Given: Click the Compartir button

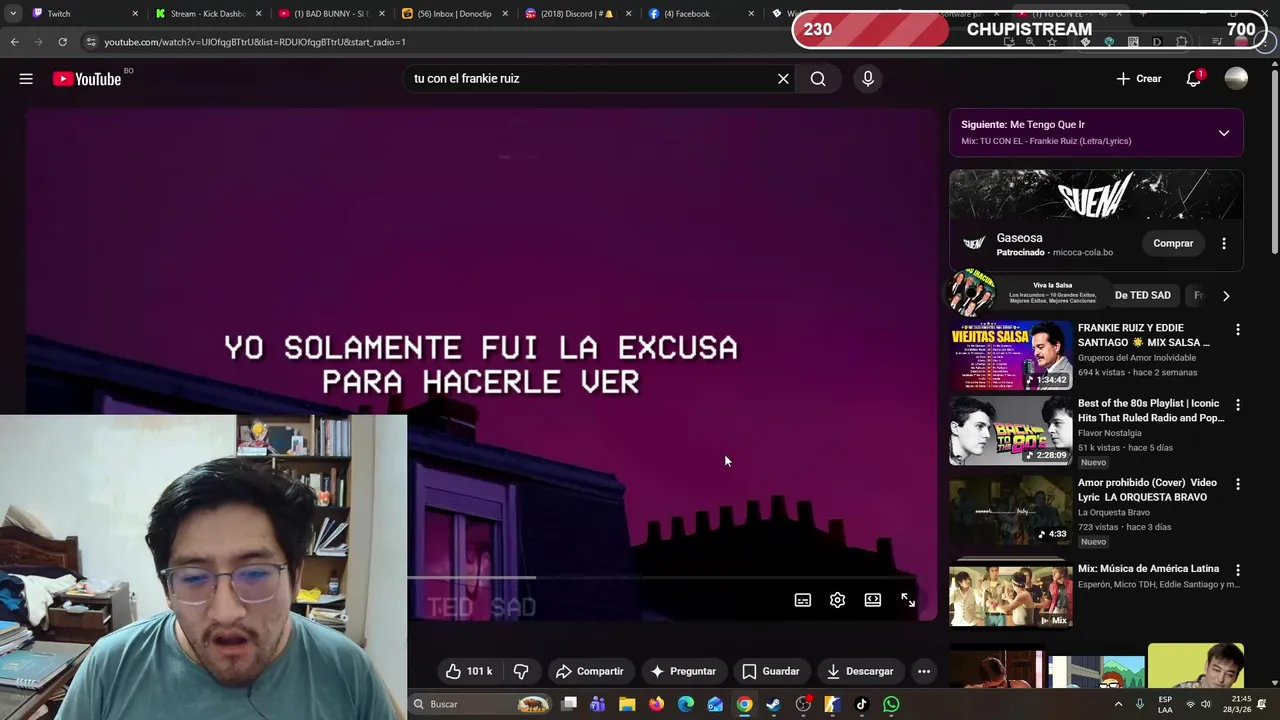Looking at the screenshot, I should pyautogui.click(x=590, y=671).
